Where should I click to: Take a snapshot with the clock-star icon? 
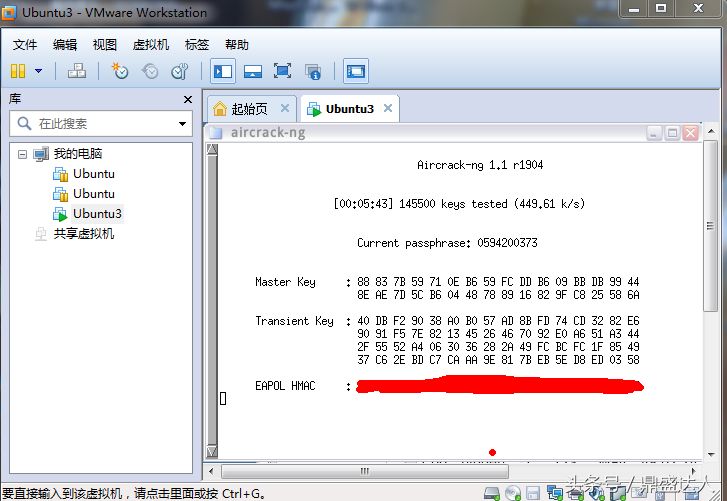(120, 71)
